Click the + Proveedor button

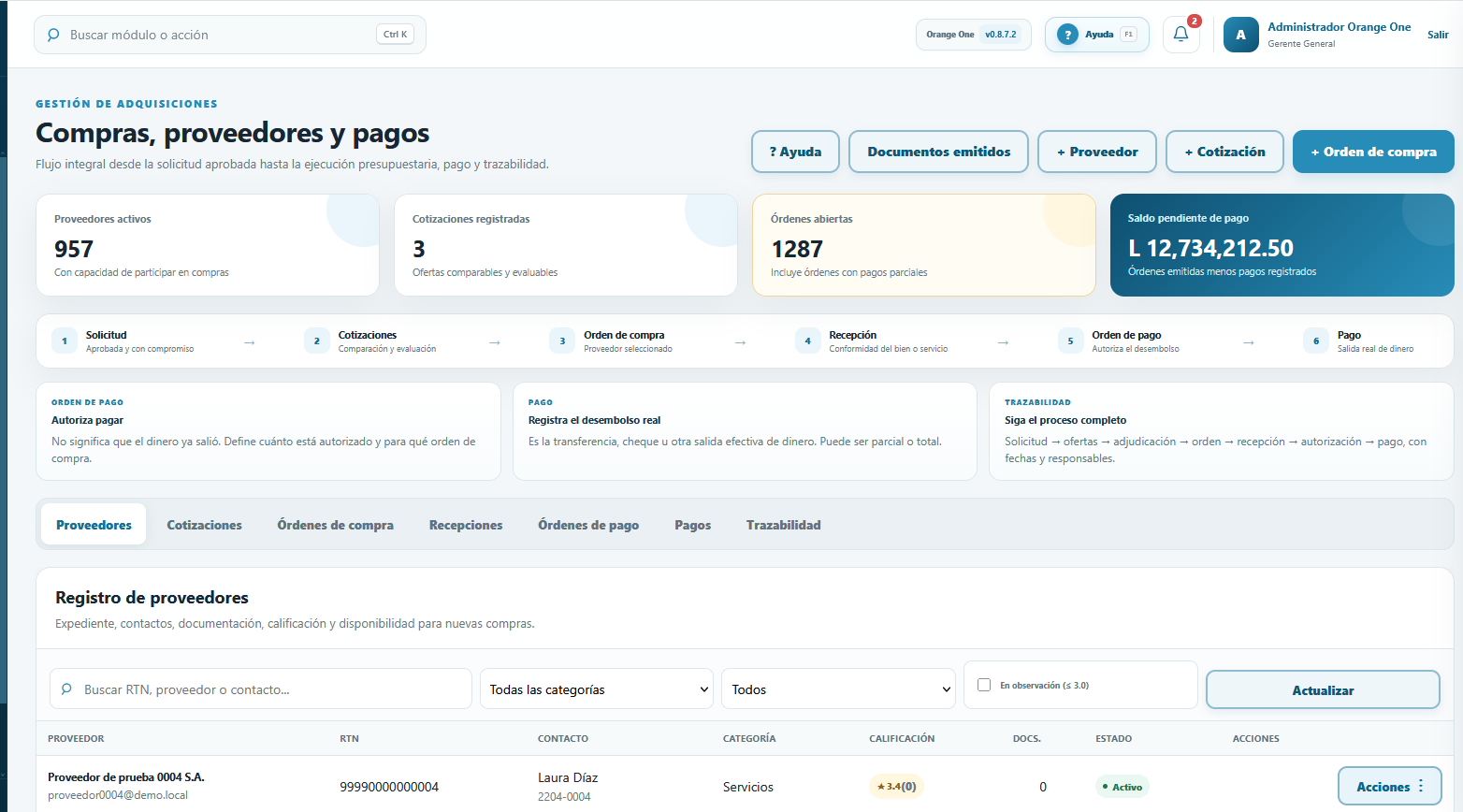(x=1097, y=152)
